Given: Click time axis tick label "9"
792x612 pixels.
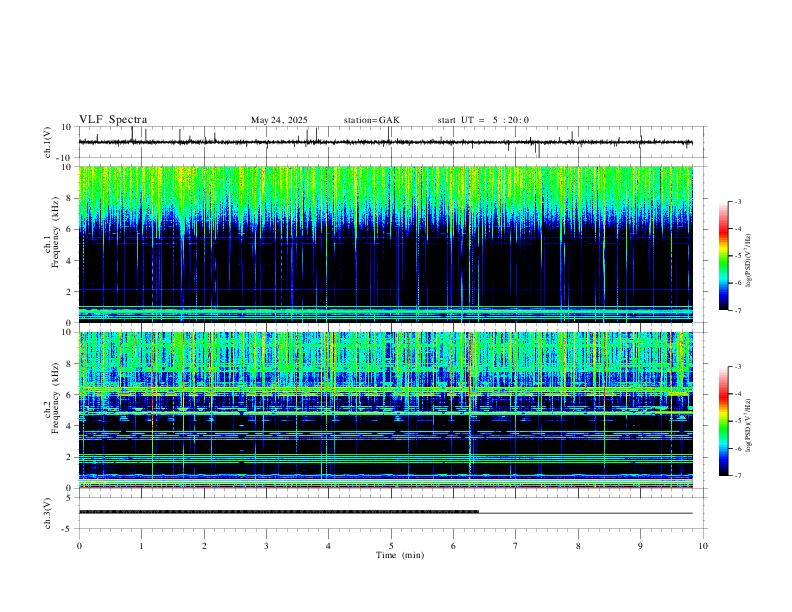Looking at the screenshot, I should click(640, 546).
